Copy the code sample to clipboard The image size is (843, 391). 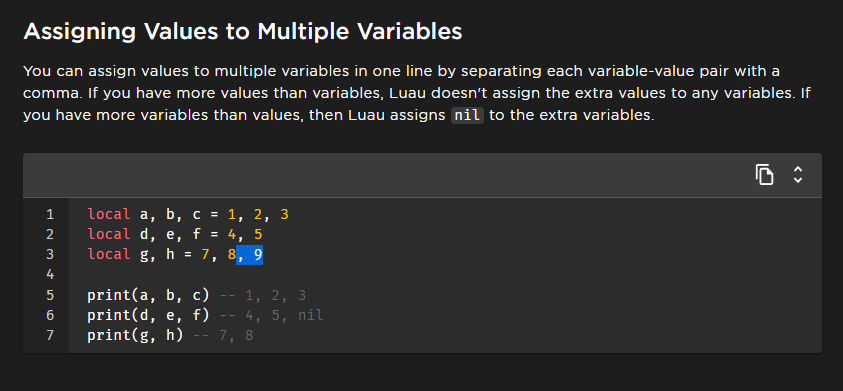click(764, 175)
